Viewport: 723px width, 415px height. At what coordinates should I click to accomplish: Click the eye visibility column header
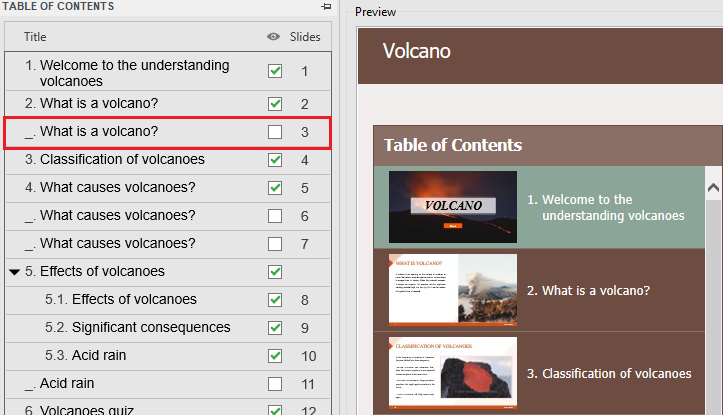pyautogui.click(x=273, y=37)
